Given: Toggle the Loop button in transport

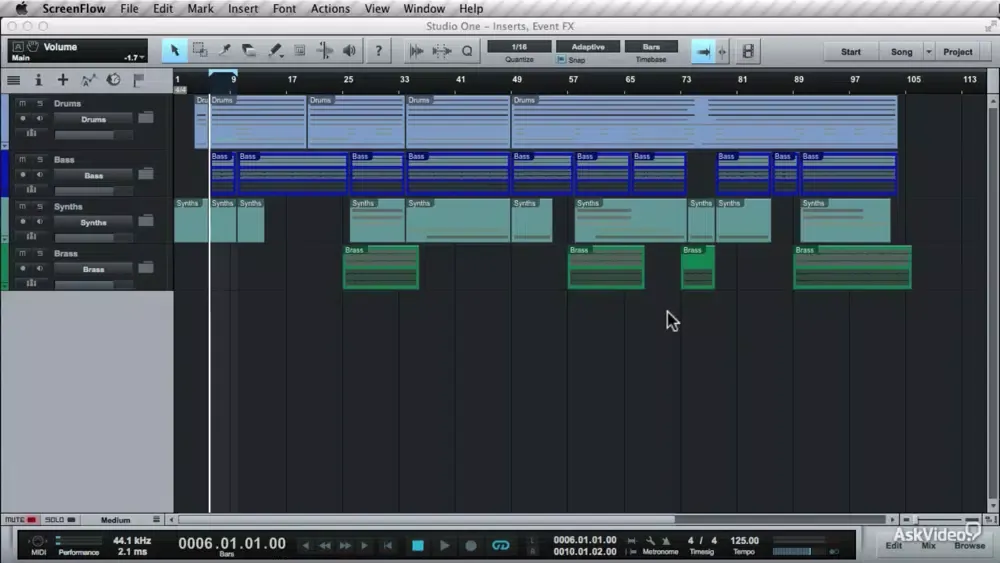Looking at the screenshot, I should pyautogui.click(x=501, y=546).
